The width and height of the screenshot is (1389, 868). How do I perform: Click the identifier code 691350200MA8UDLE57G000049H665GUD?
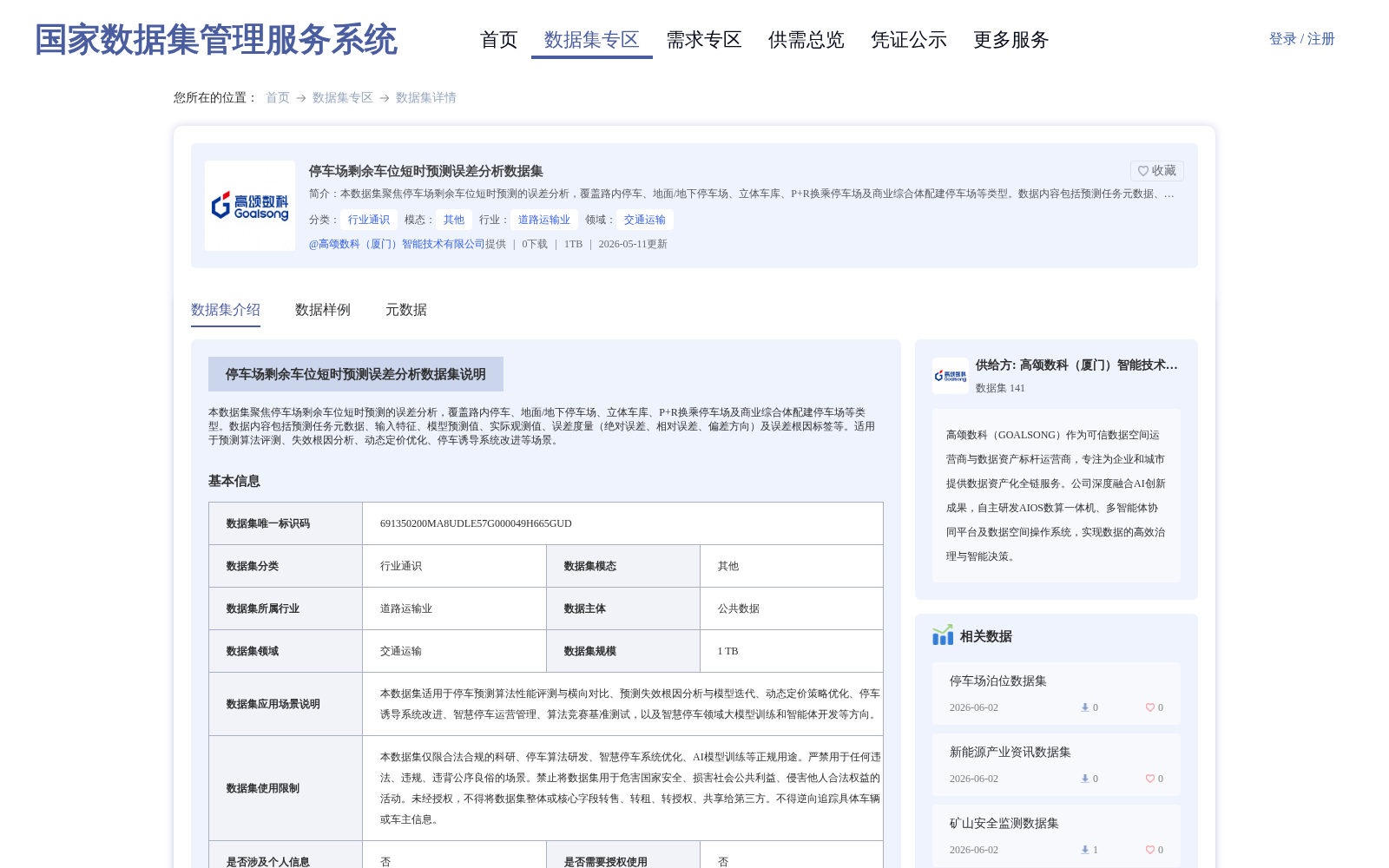(x=476, y=523)
